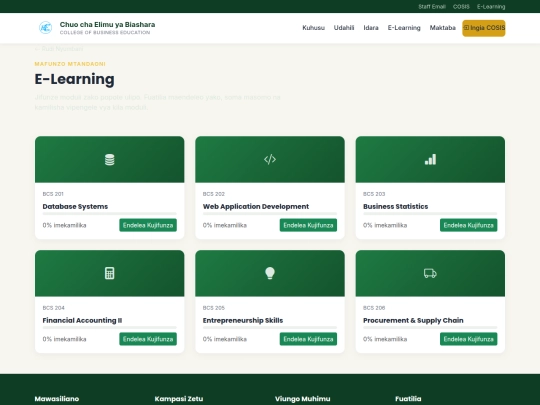The width and height of the screenshot is (540, 405).
Task: Click the Financial Accounting II progress bar
Action: [x=110, y=328]
